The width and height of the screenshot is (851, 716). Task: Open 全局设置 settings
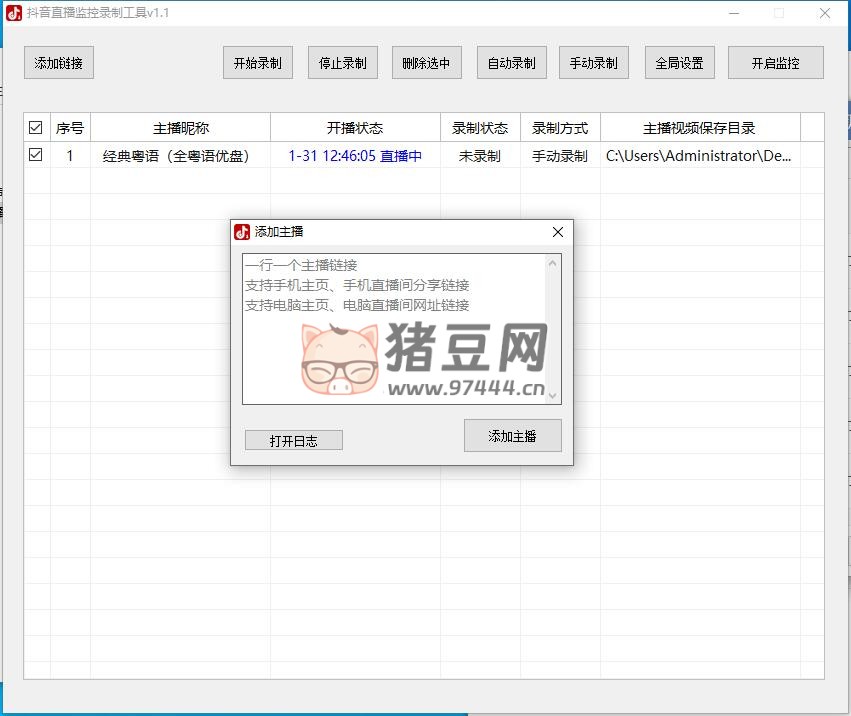pyautogui.click(x=679, y=63)
